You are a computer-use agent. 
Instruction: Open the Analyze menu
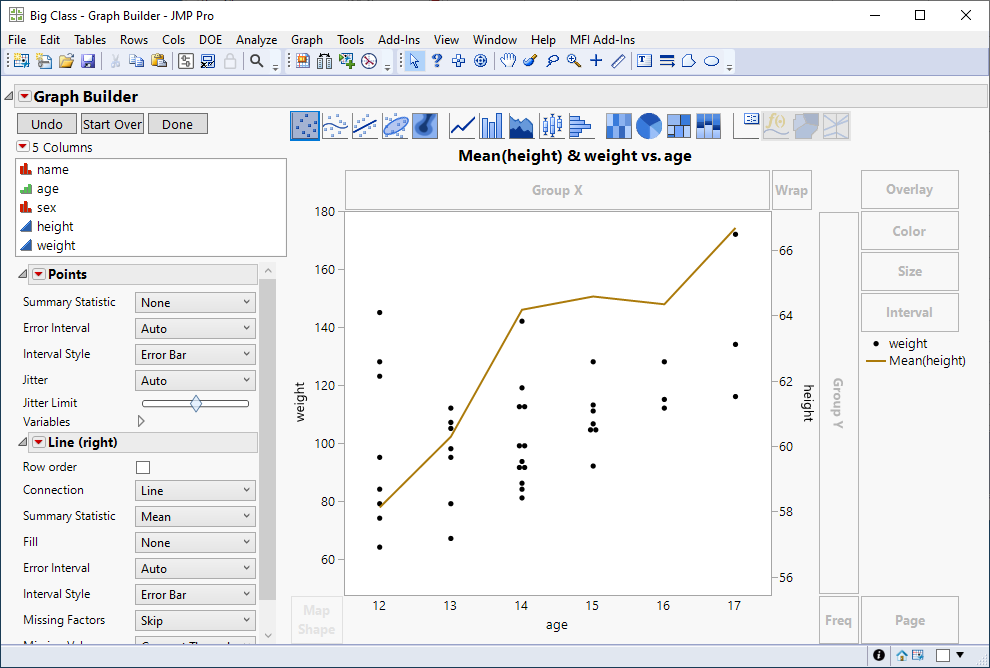pos(256,40)
